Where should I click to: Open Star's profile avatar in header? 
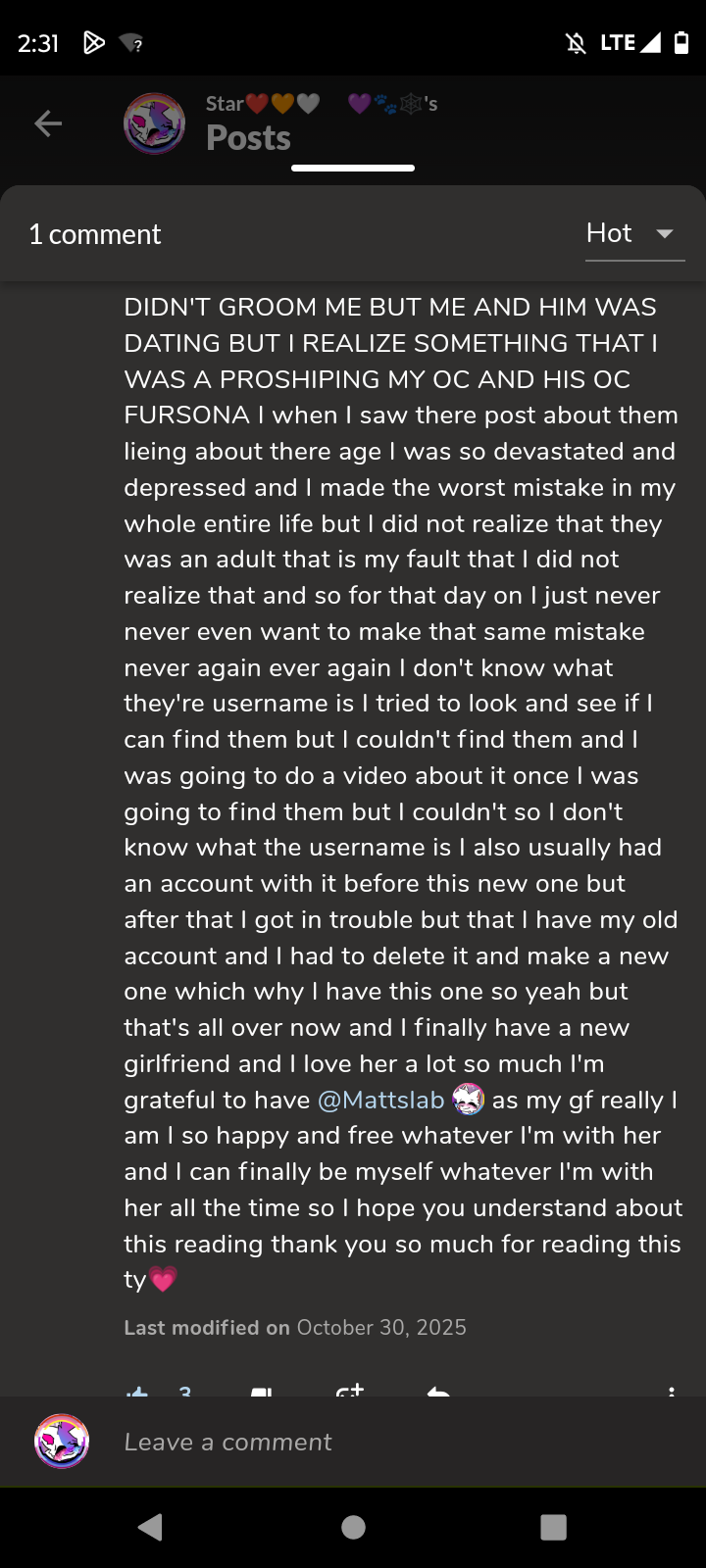(154, 123)
